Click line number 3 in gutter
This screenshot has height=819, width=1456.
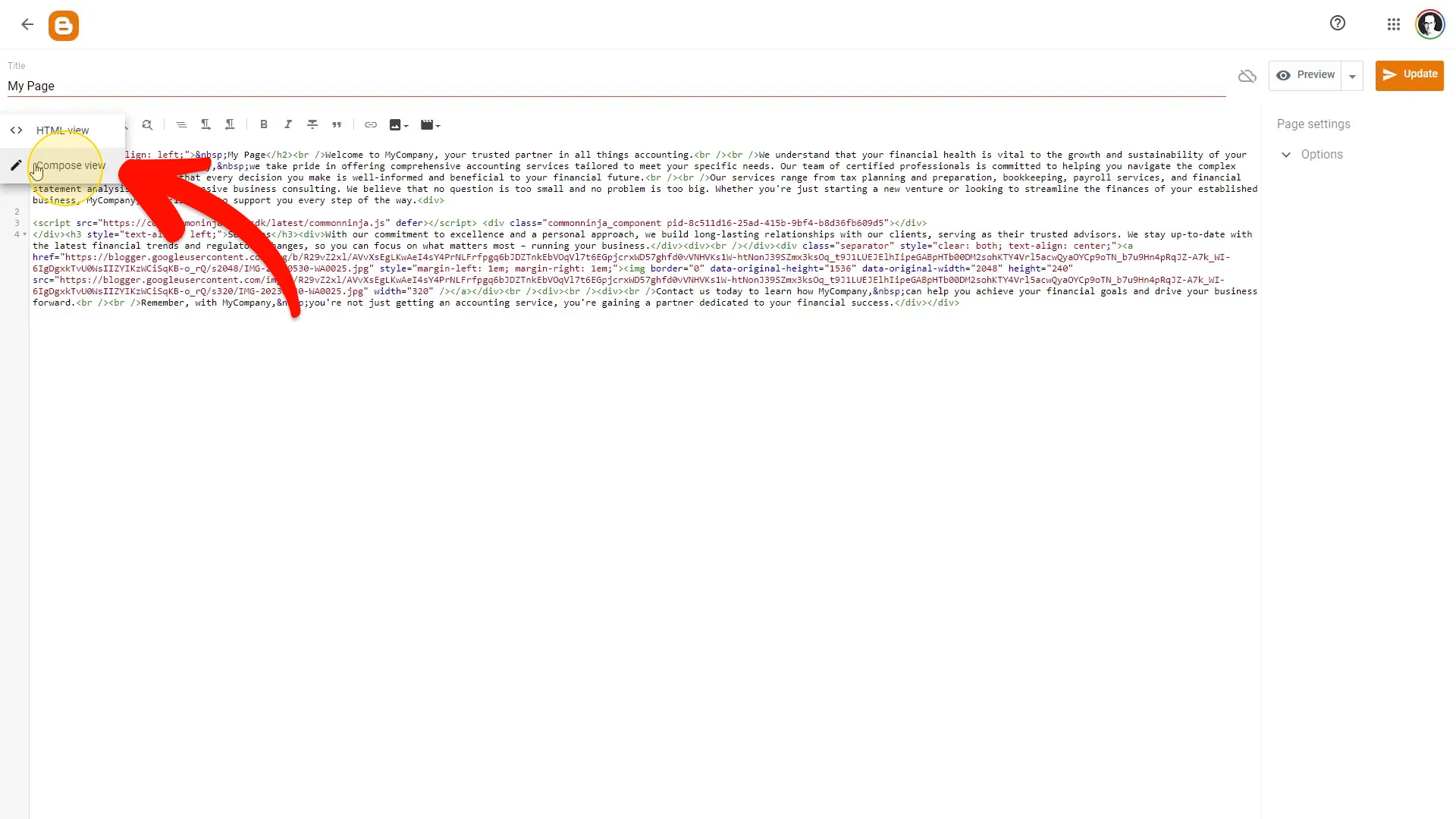pyautogui.click(x=17, y=223)
